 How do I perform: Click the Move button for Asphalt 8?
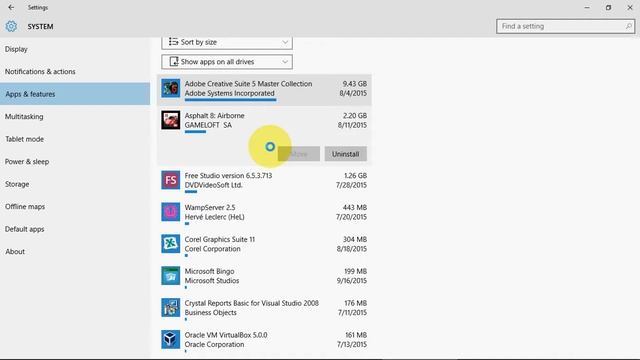[299, 154]
